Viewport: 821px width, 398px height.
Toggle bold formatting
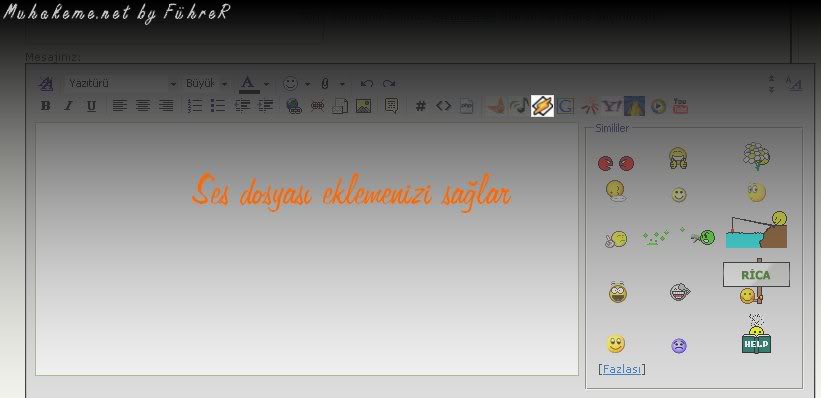pos(46,106)
